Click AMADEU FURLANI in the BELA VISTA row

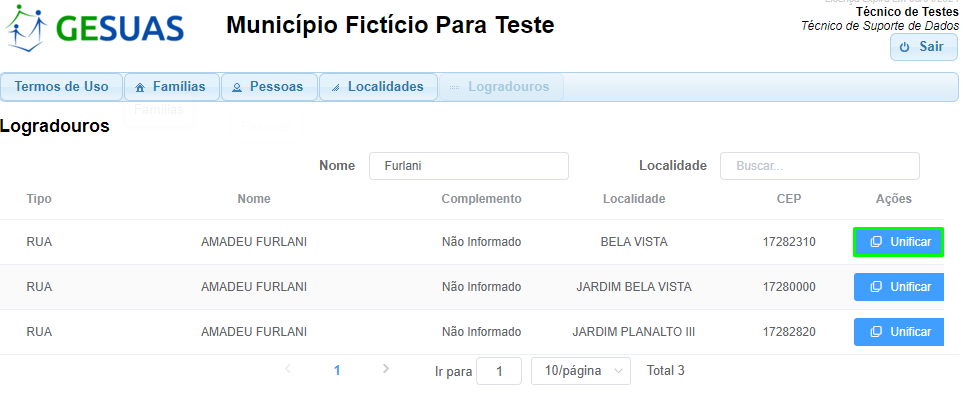point(254,242)
